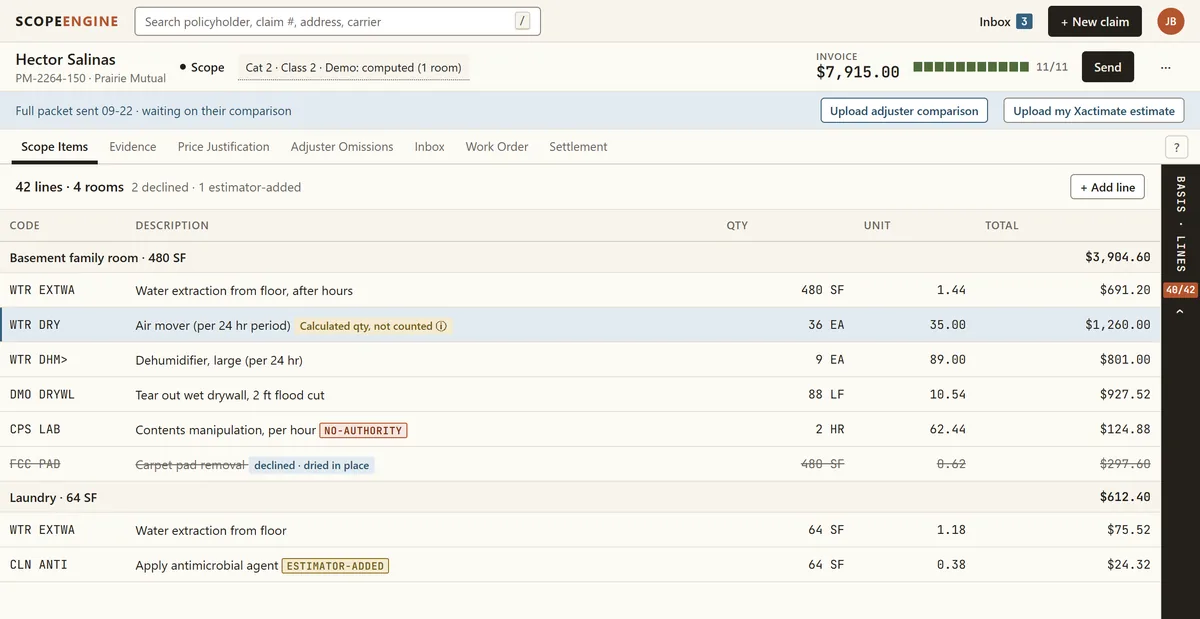Open the Price Justification tab

pyautogui.click(x=224, y=147)
